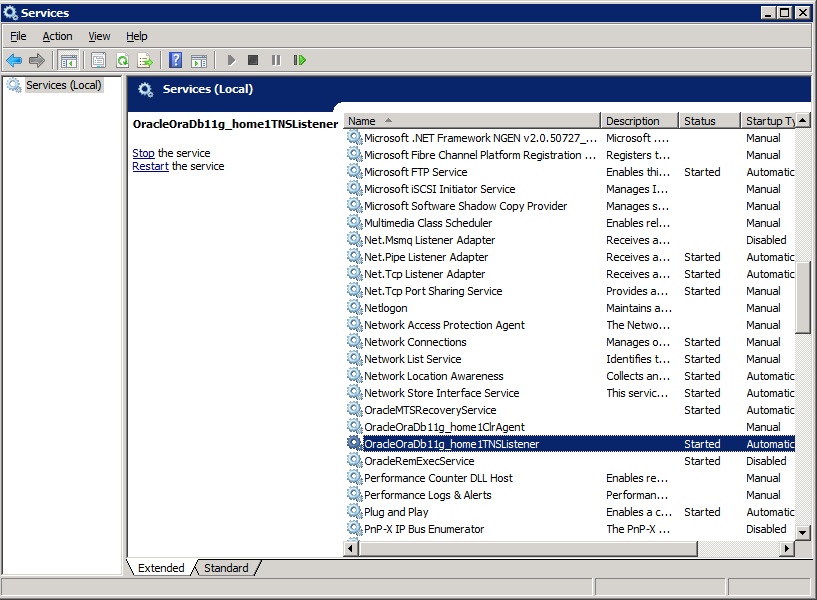Select Microsoft Software Shadow Copy Provider

pos(571,206)
